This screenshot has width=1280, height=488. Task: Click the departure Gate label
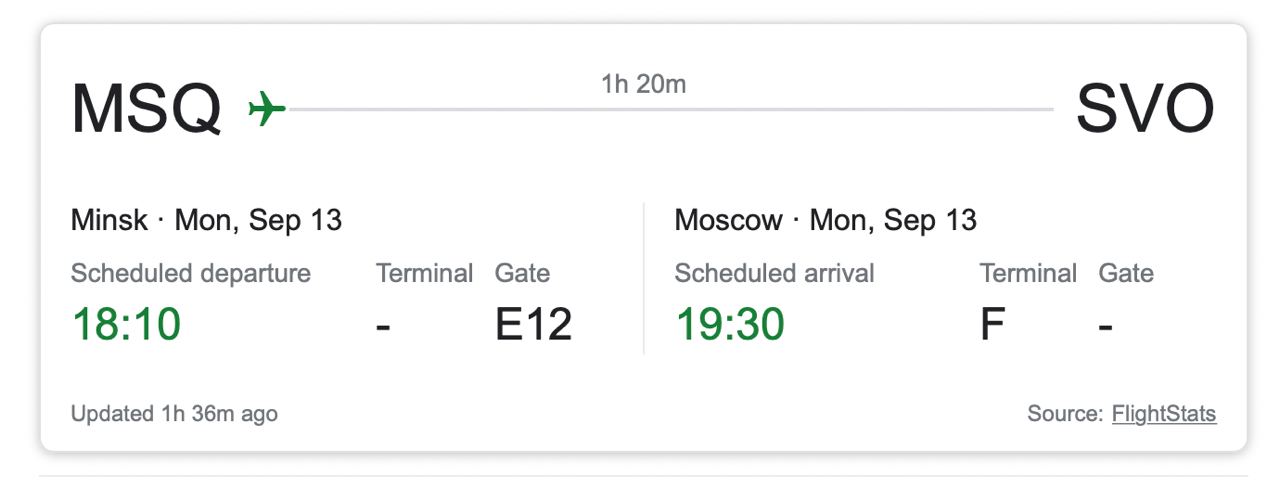(522, 273)
